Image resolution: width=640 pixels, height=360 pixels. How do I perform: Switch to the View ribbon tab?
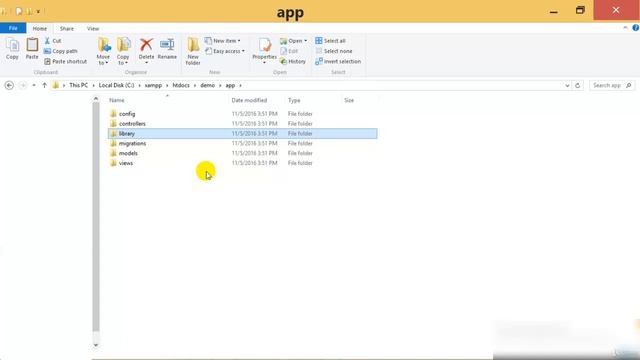tap(93, 29)
